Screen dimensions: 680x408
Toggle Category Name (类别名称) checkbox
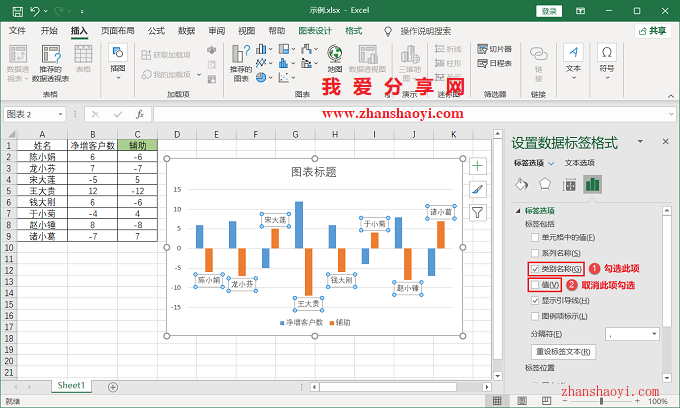tap(535, 269)
